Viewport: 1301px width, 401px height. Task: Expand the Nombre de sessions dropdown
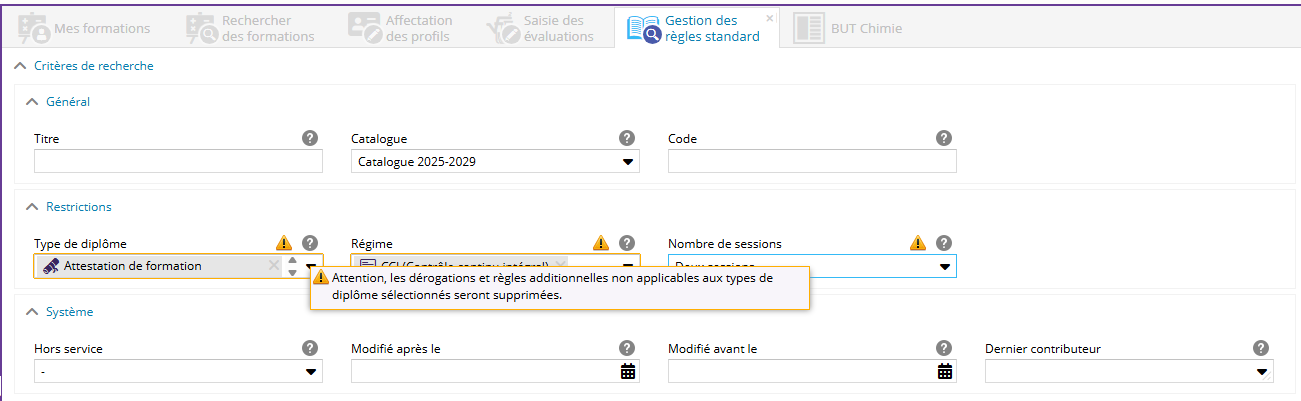[x=944, y=267]
